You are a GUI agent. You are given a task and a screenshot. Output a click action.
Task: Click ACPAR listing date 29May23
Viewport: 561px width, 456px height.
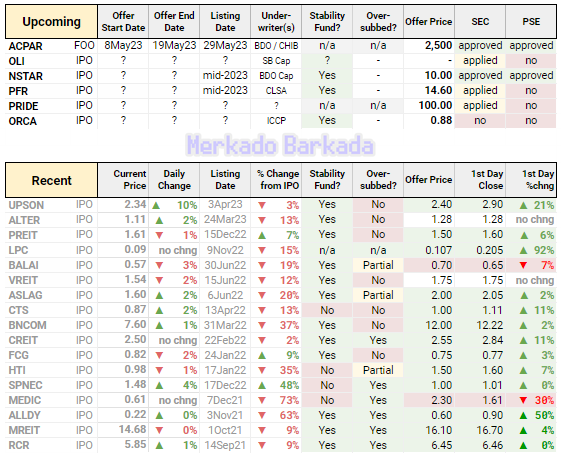(x=225, y=45)
